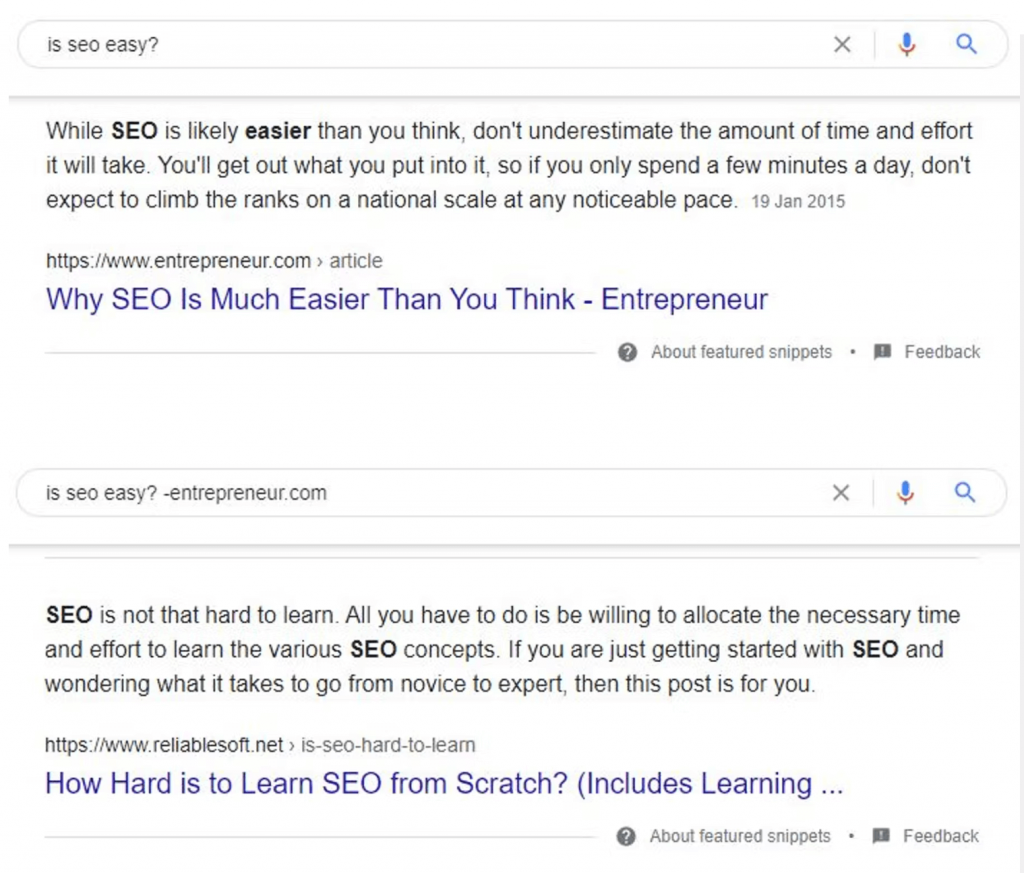Click the feedback flag icon under Entrepreneur result
1024x873 pixels.
[882, 352]
